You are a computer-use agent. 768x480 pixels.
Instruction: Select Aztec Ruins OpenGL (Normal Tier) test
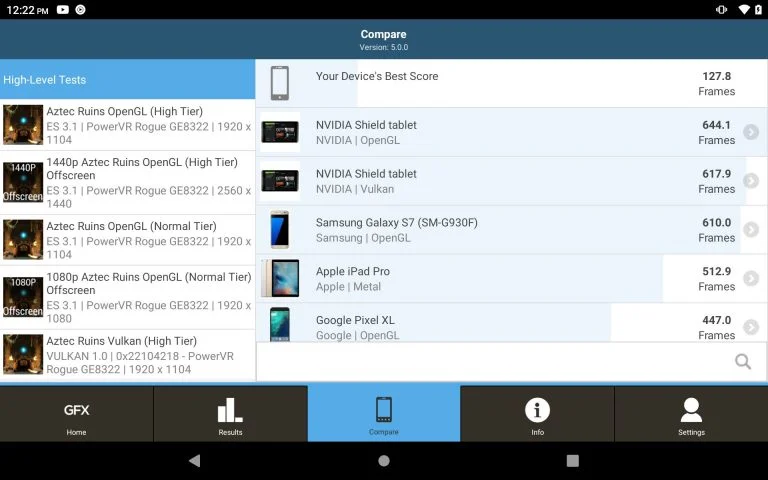tap(127, 240)
